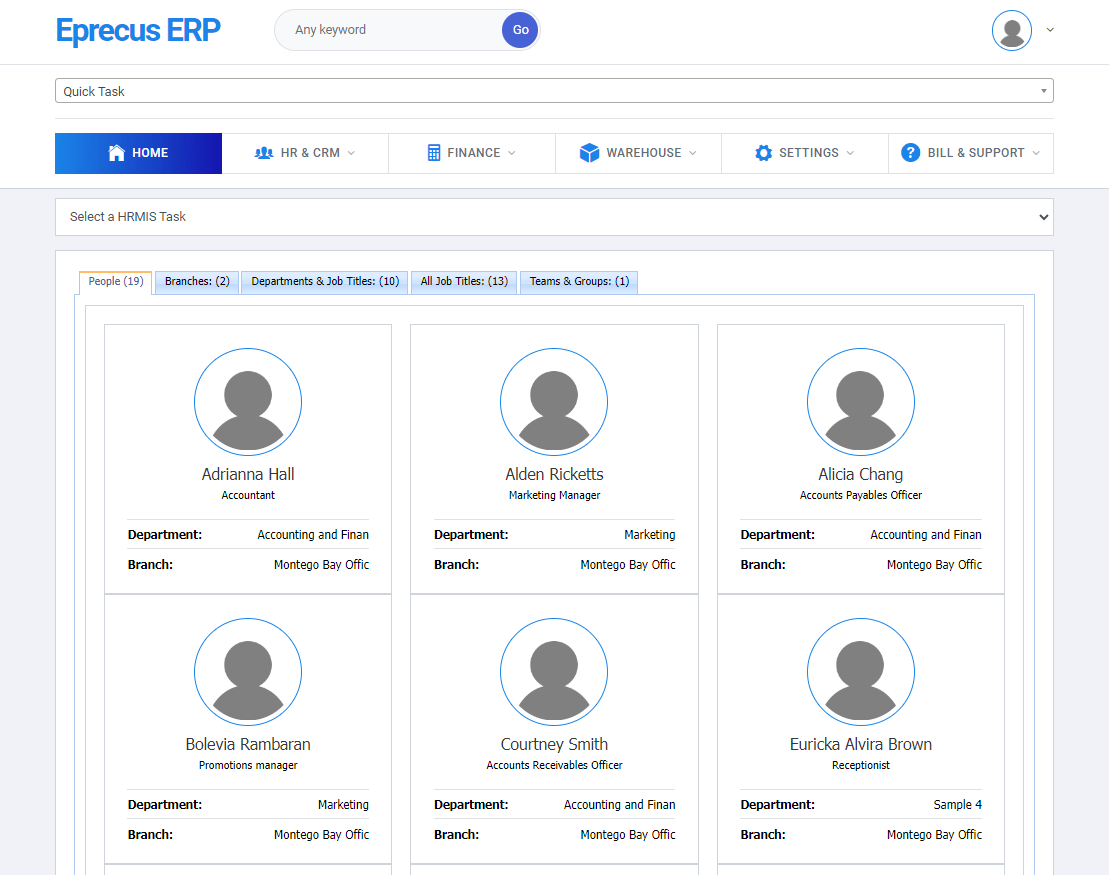Open the WAREHOUSE menu
Screen dimensions: 1109x875
(x=638, y=153)
